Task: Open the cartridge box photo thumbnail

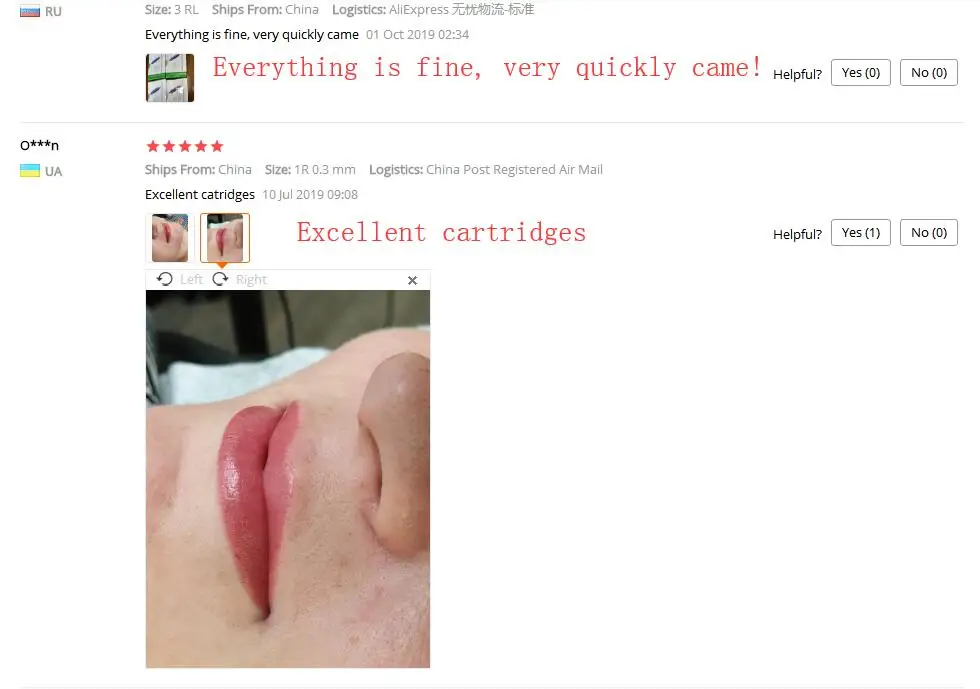Action: point(170,78)
